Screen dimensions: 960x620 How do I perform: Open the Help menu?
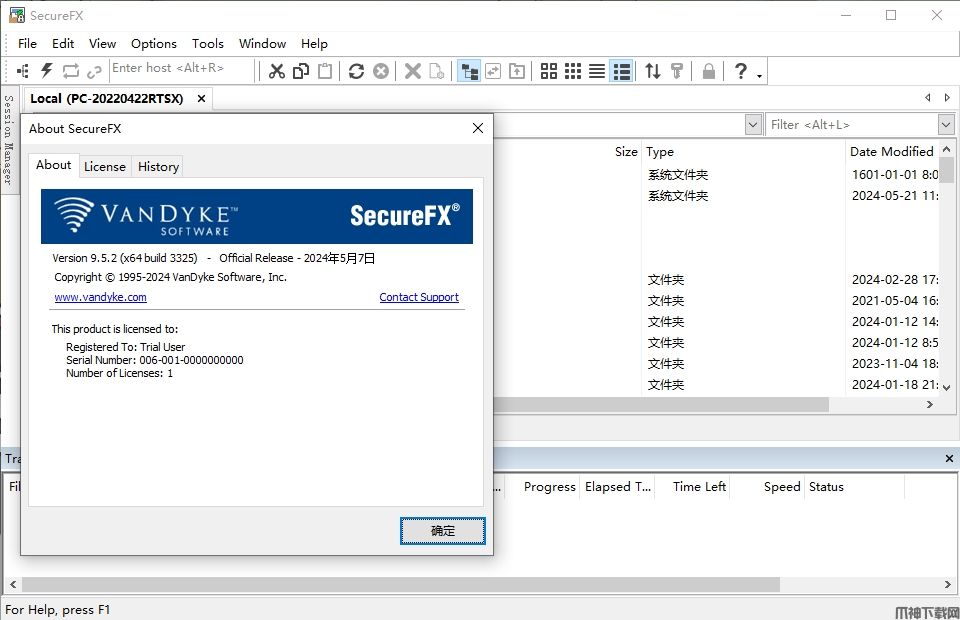tap(314, 43)
